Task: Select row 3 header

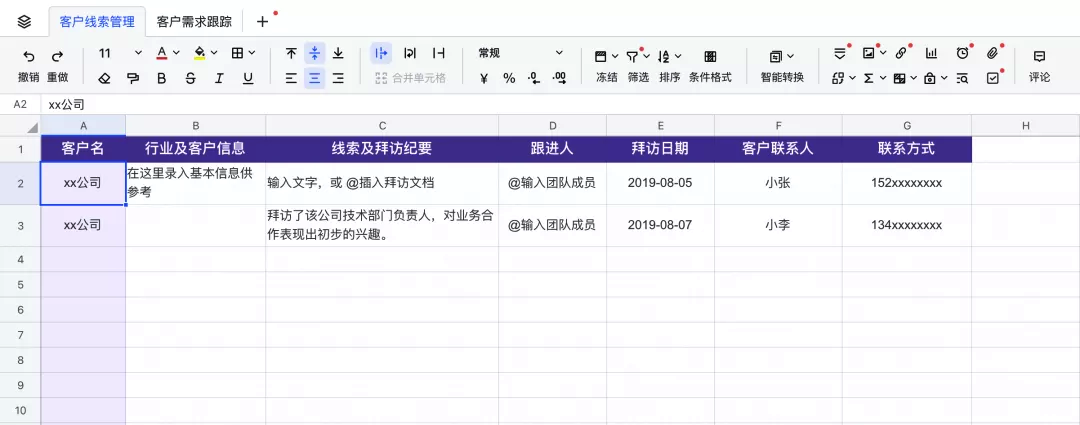Action: click(20, 225)
